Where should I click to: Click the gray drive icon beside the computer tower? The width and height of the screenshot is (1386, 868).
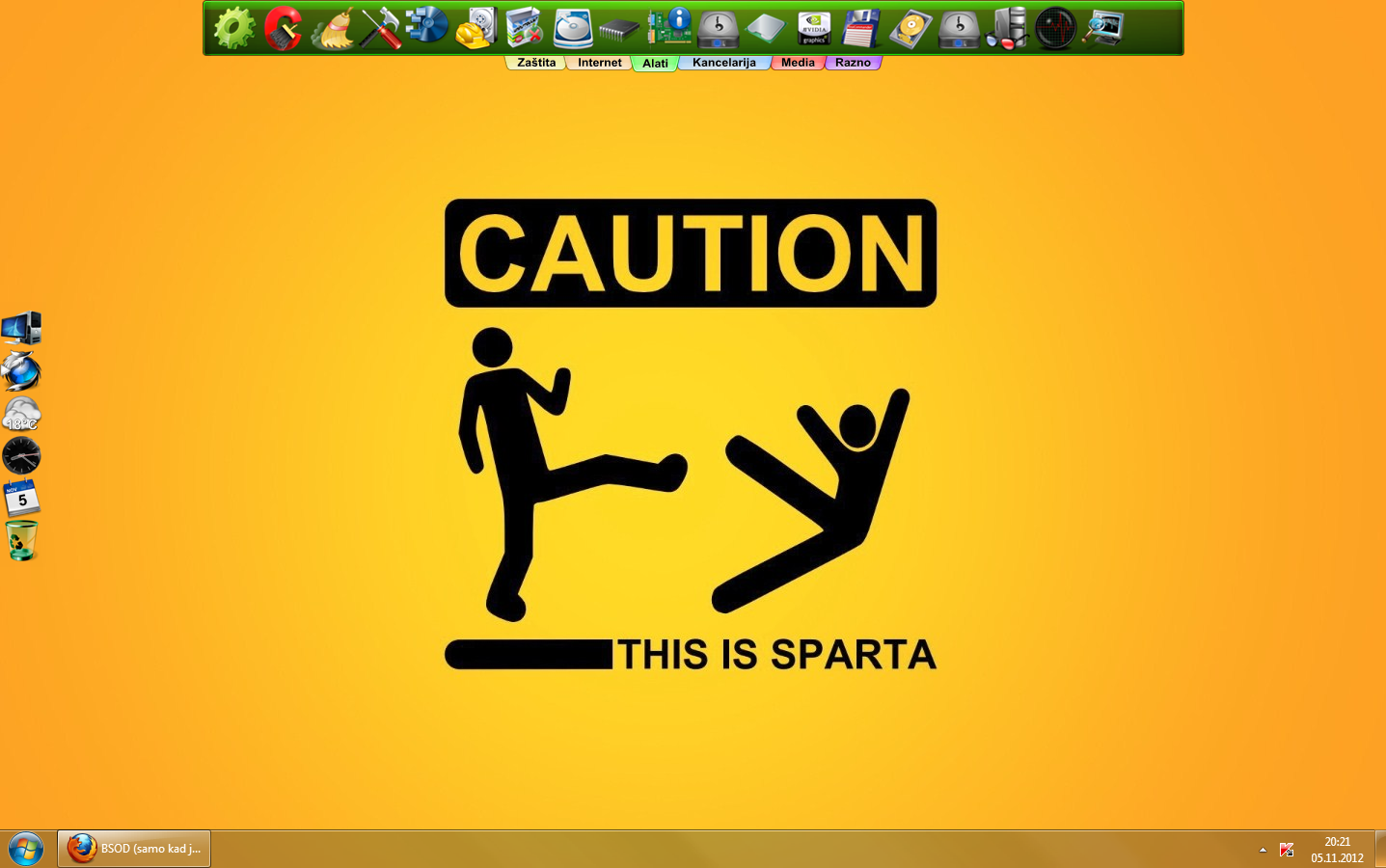[959, 28]
